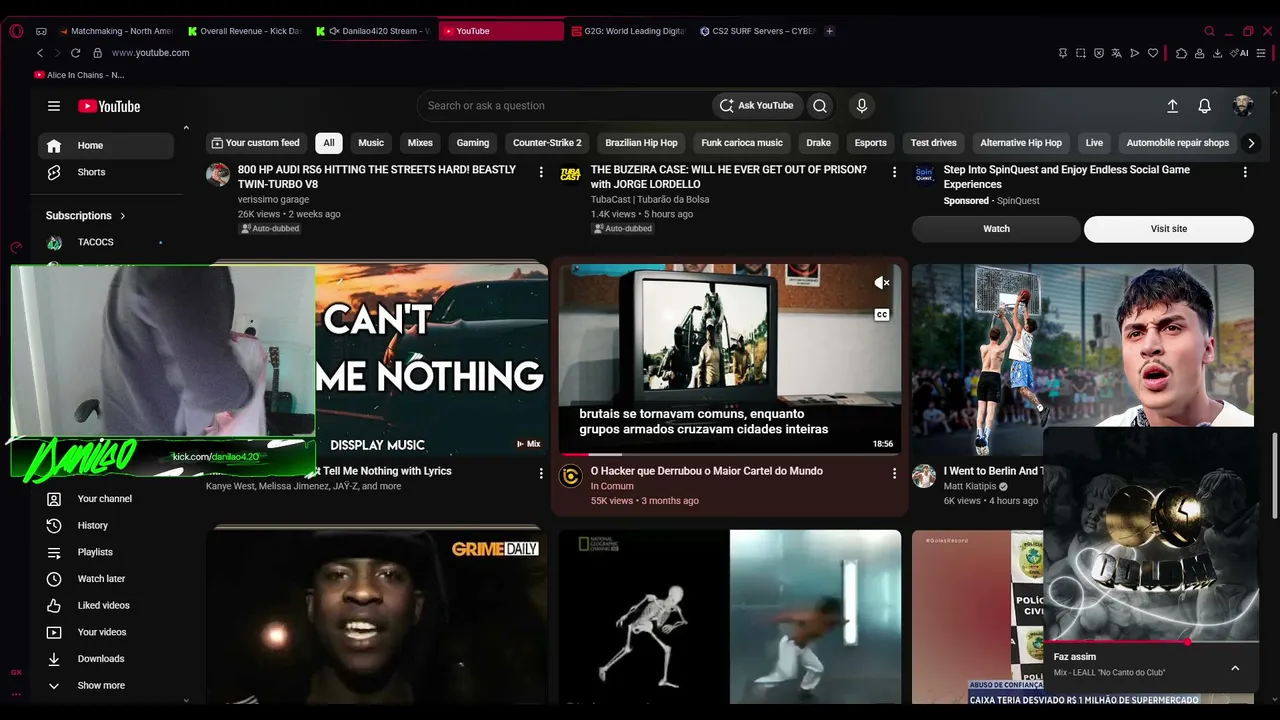Open the account avatar menu

click(1243, 106)
